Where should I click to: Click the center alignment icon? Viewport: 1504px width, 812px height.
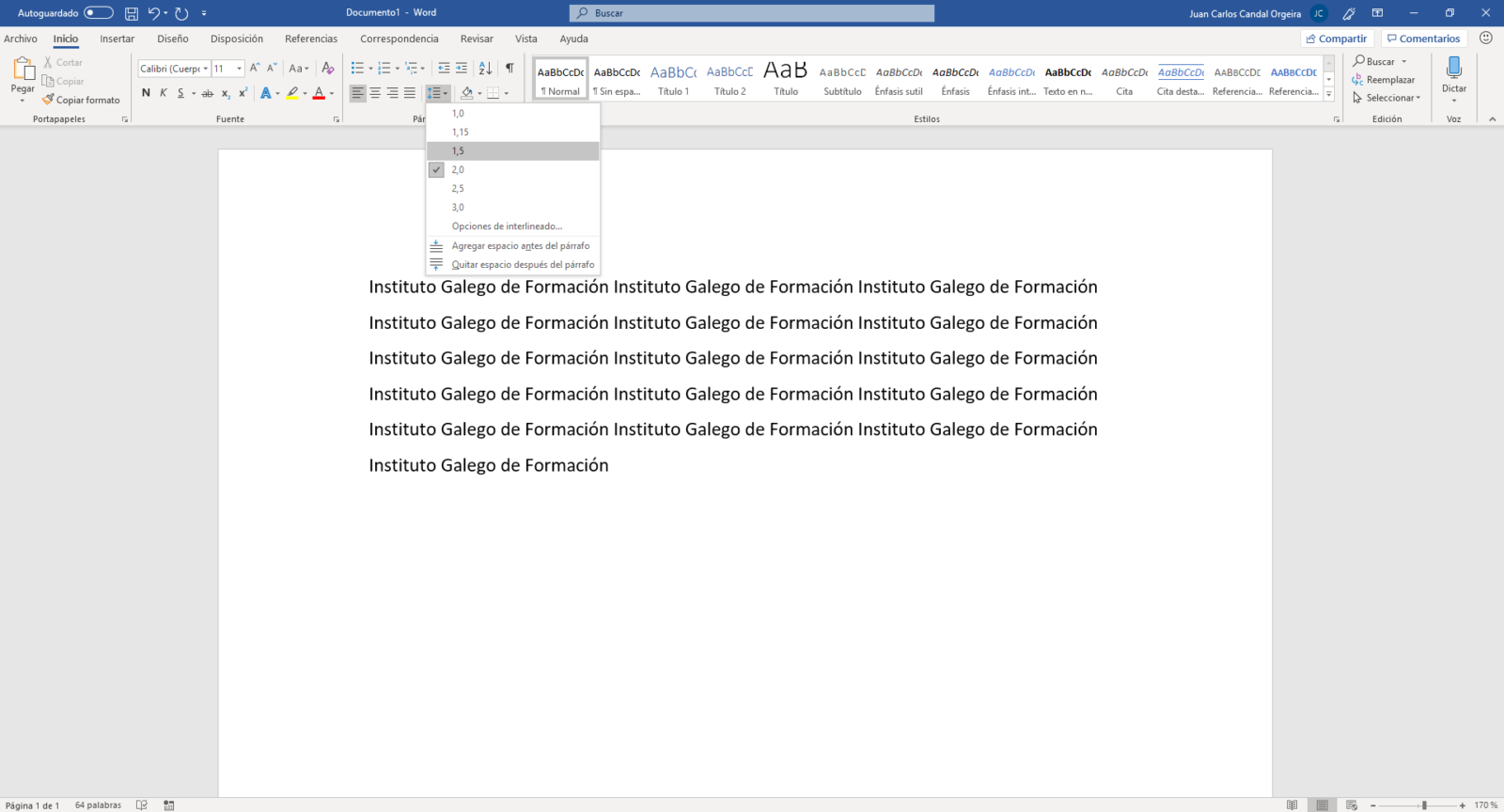[x=375, y=93]
